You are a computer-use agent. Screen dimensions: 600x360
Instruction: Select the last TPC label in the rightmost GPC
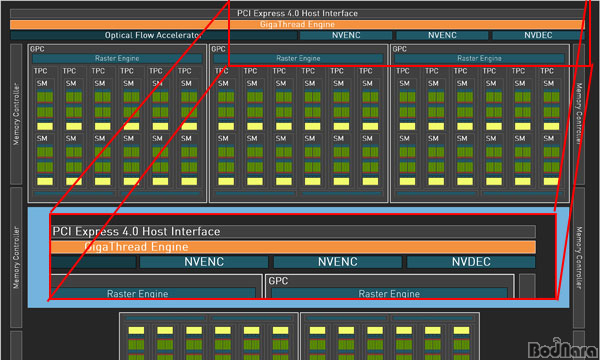pyautogui.click(x=547, y=71)
